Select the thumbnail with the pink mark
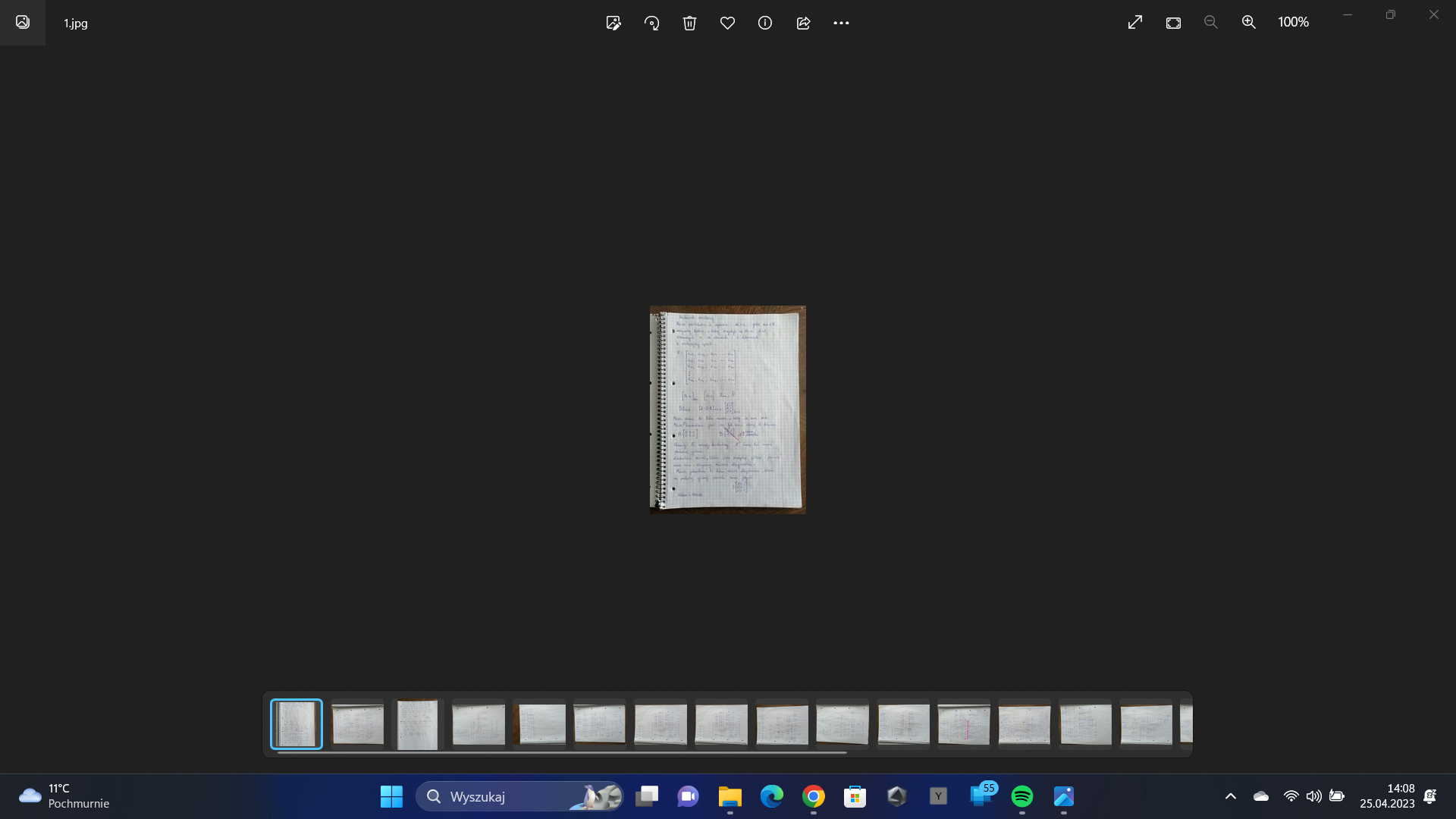The image size is (1456, 819). [964, 724]
